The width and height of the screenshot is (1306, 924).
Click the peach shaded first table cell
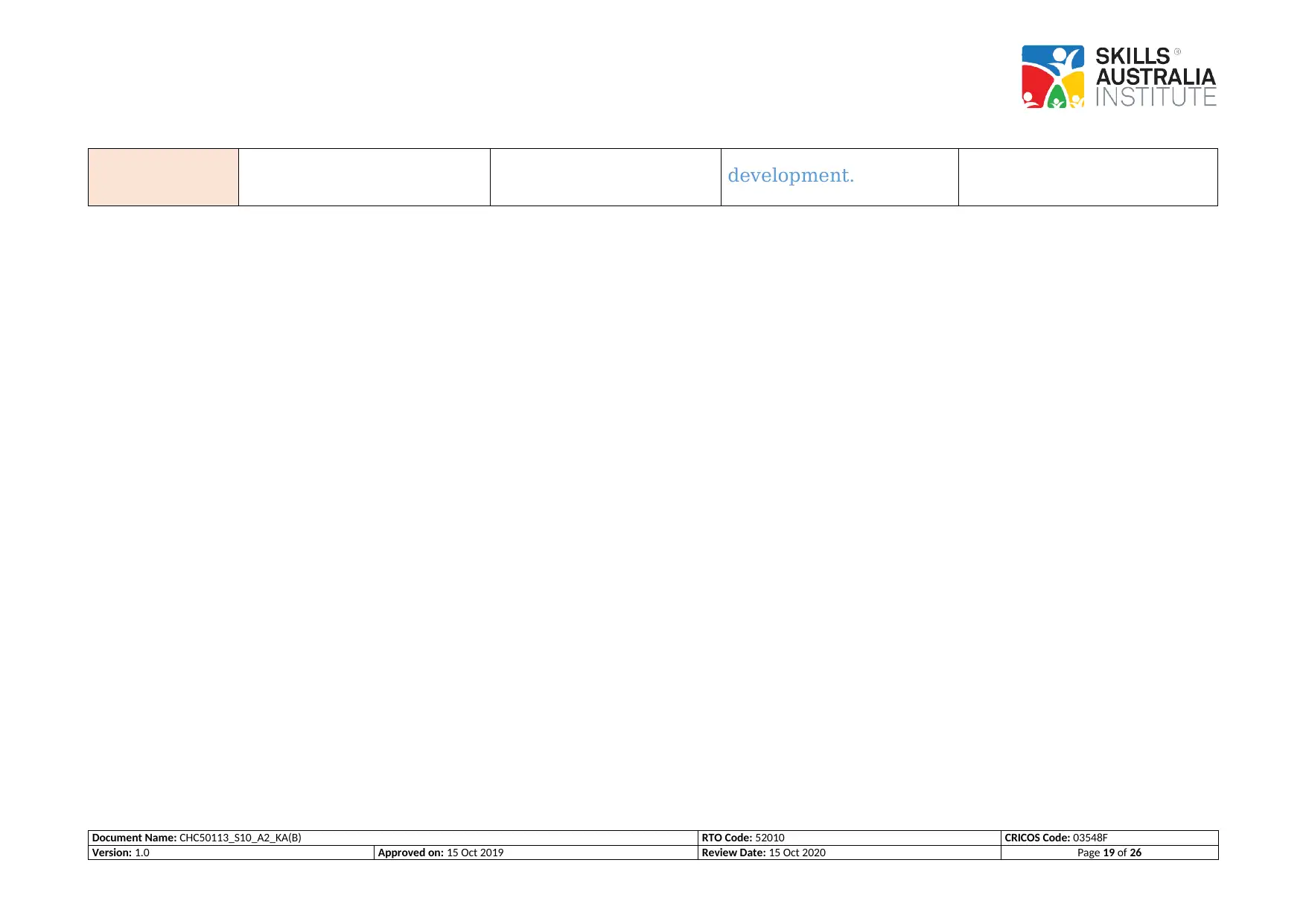tap(163, 177)
